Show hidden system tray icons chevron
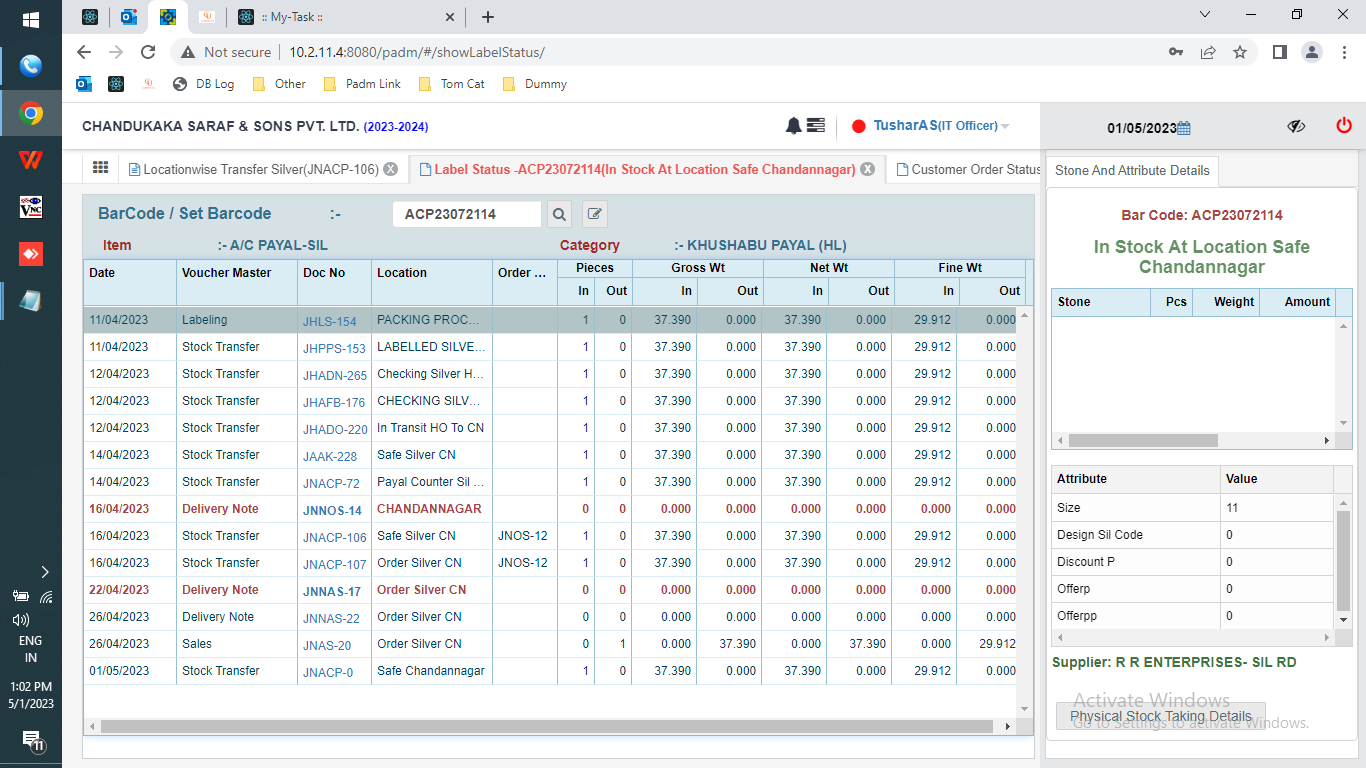This screenshot has height=768, width=1366. click(x=45, y=572)
